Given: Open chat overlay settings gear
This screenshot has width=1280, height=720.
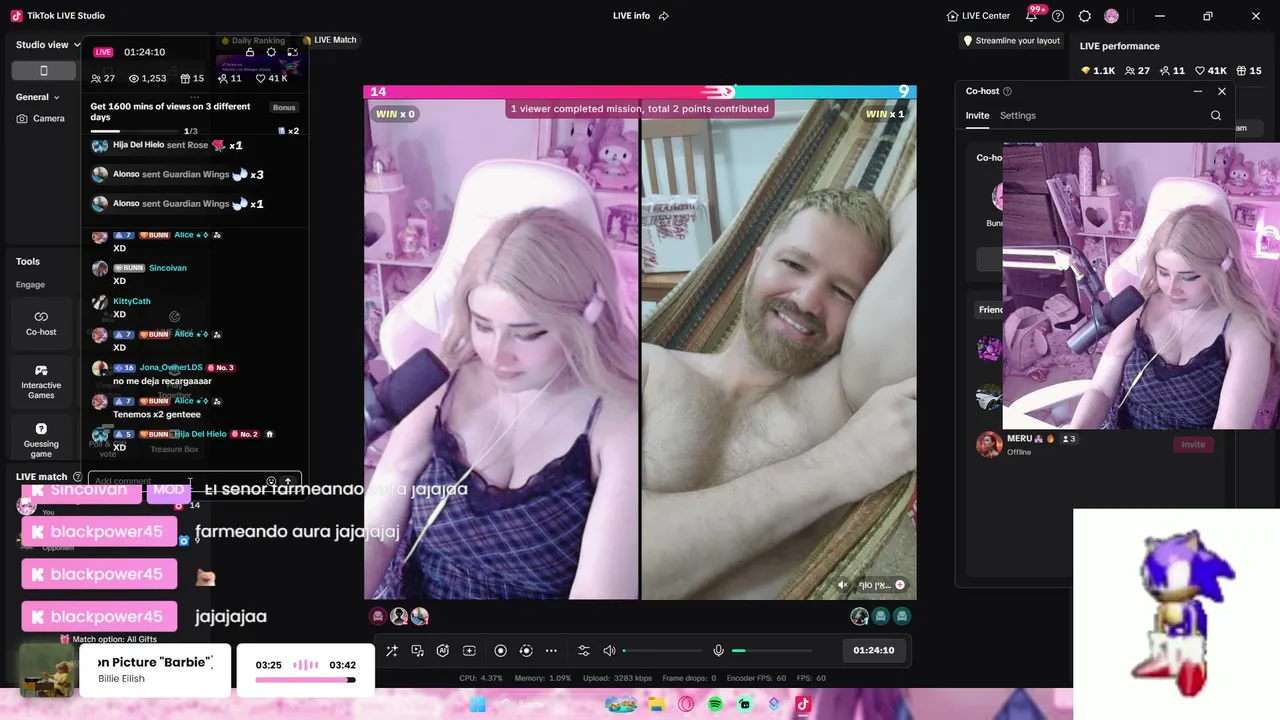Looking at the screenshot, I should [x=271, y=52].
